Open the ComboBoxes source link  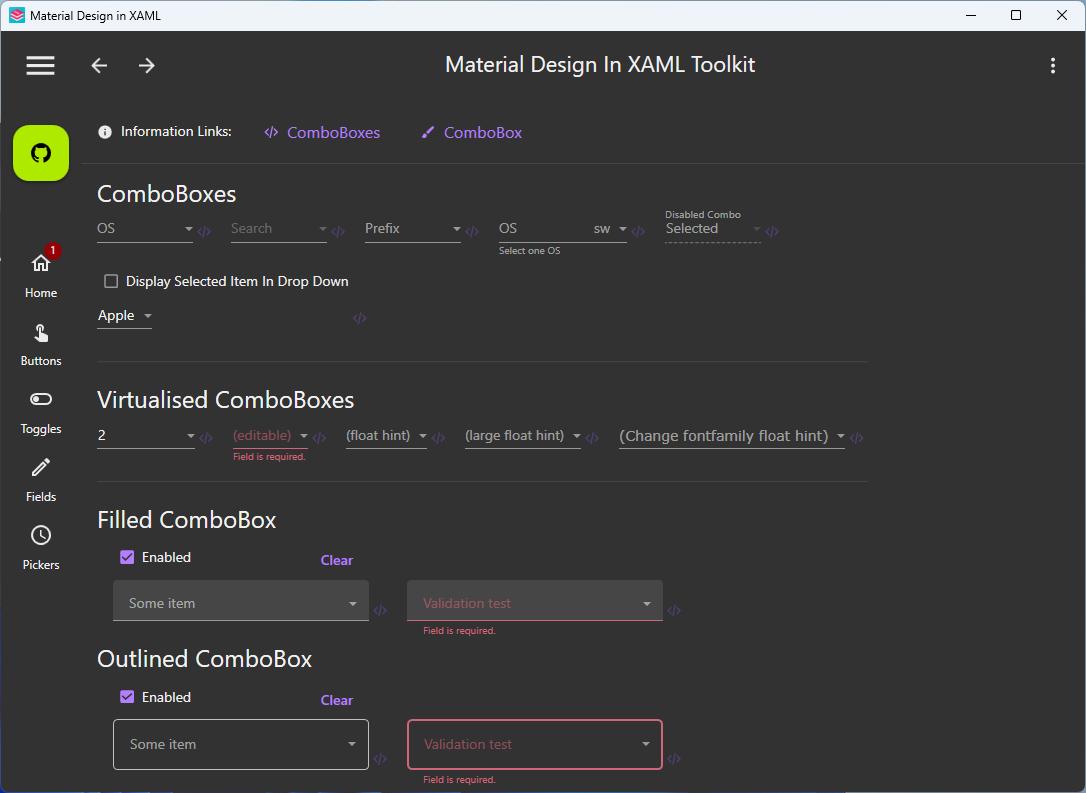[322, 132]
